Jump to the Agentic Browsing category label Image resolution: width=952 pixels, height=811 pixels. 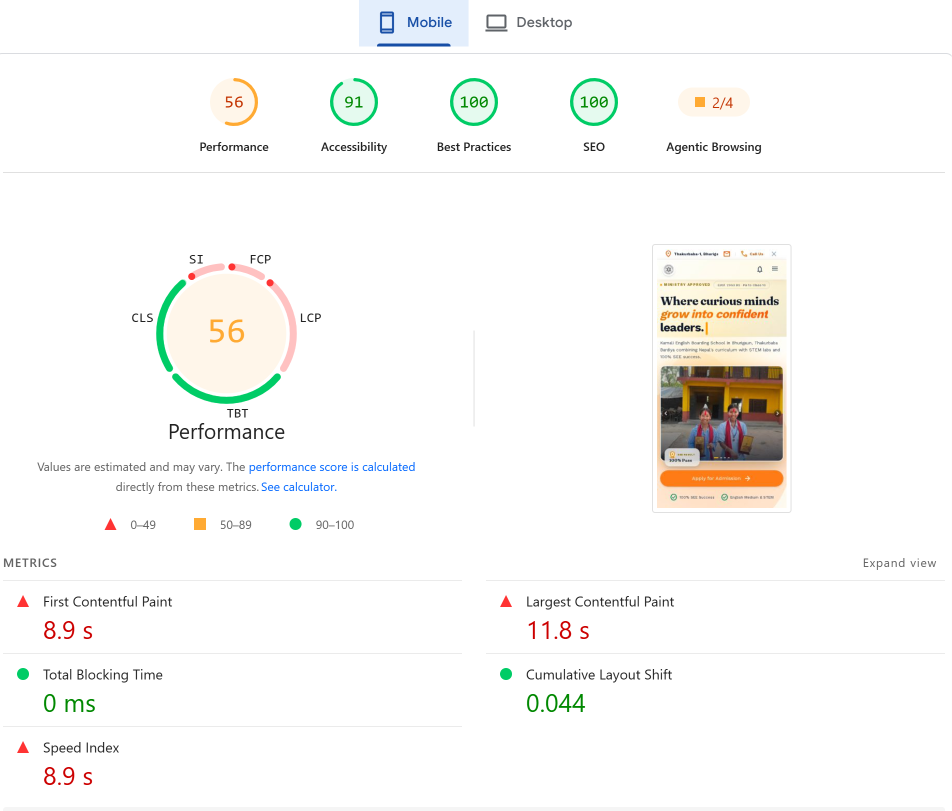tap(713, 147)
